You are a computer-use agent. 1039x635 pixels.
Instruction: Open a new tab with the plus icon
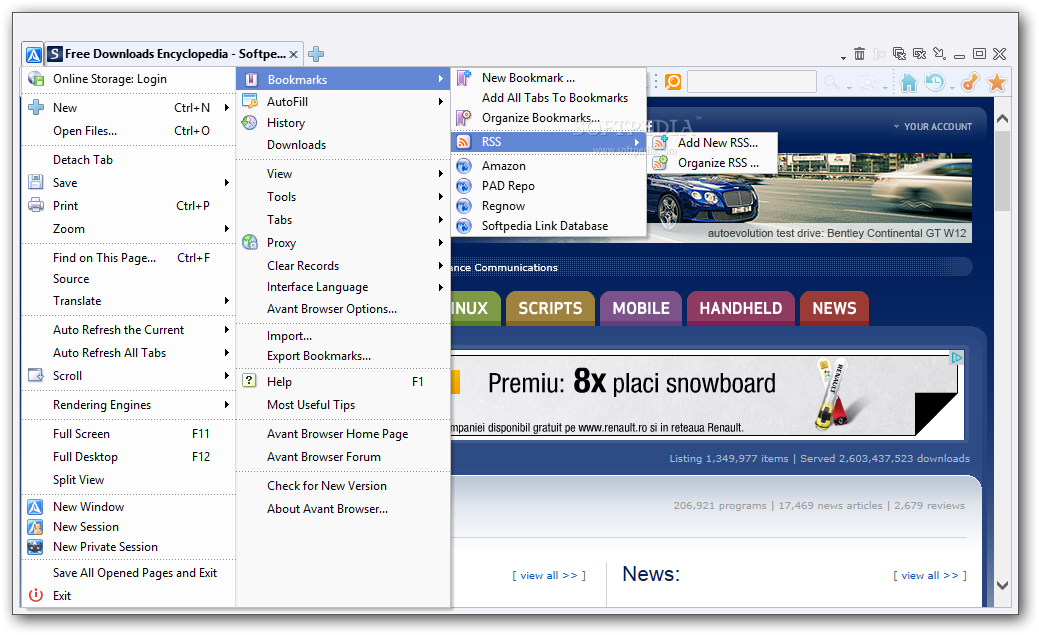click(316, 54)
